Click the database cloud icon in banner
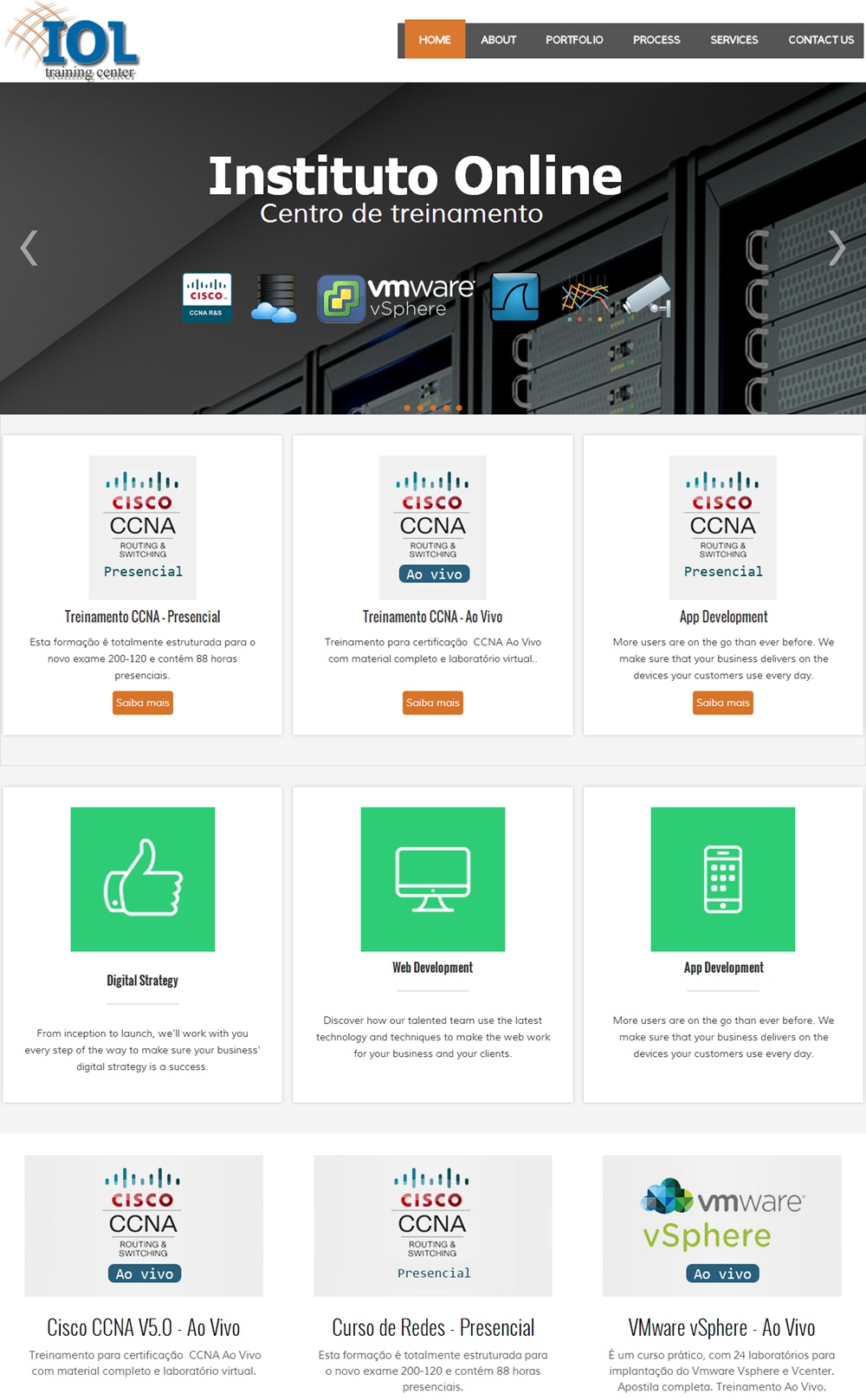The height and width of the screenshot is (1400, 866). coord(274,298)
